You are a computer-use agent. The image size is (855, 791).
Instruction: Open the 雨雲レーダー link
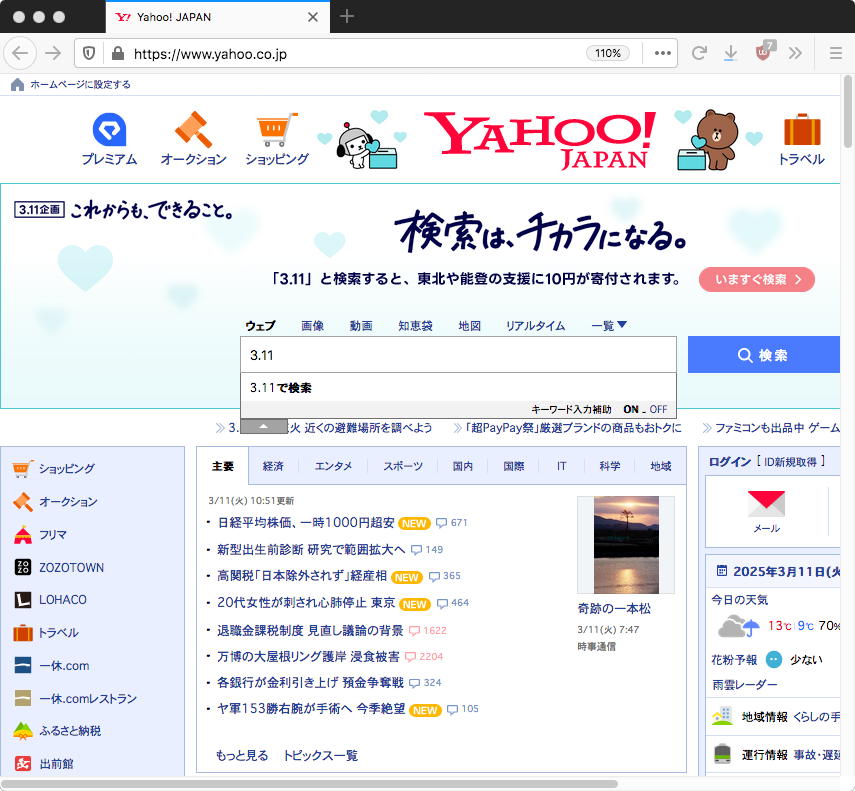(x=744, y=685)
